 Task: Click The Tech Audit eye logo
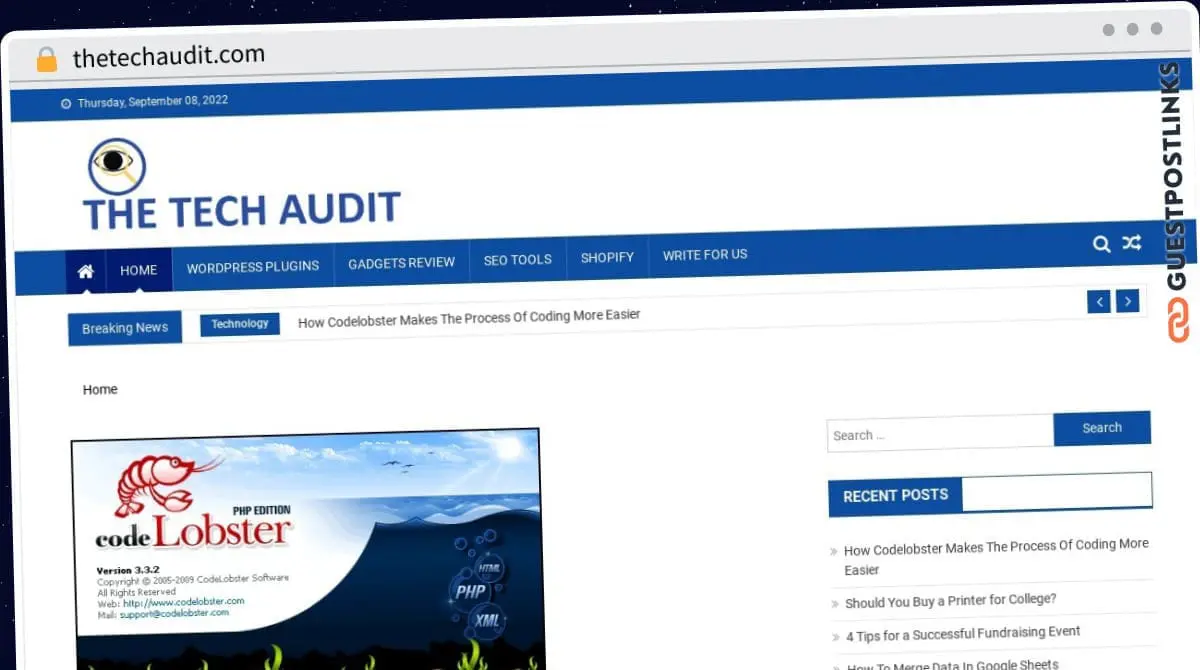[117, 166]
